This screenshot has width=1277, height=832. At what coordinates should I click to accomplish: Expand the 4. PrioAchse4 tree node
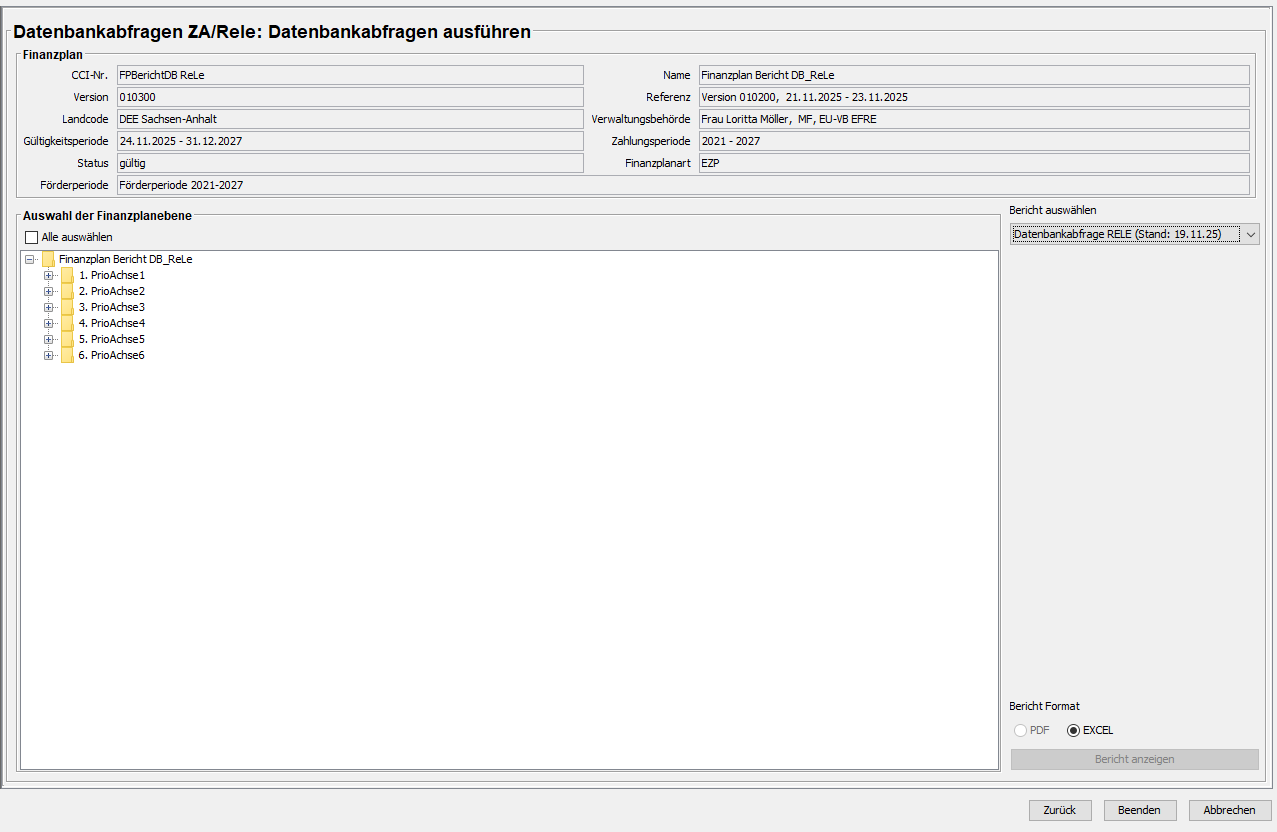[x=48, y=324]
